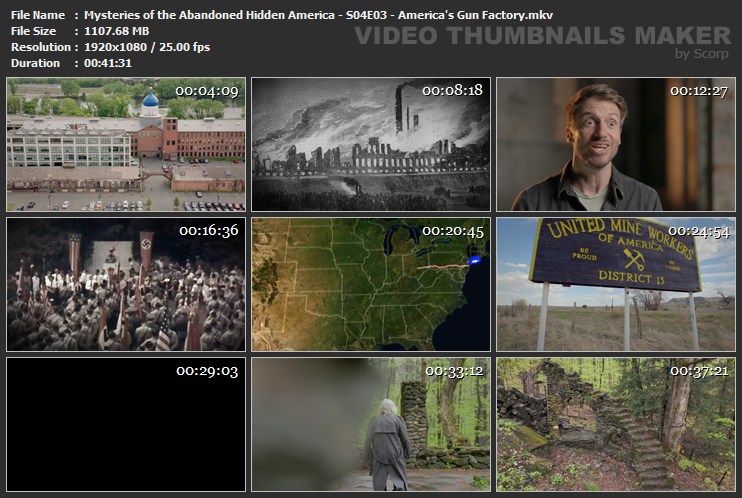Click the timestamp 00:29:03

click(207, 371)
